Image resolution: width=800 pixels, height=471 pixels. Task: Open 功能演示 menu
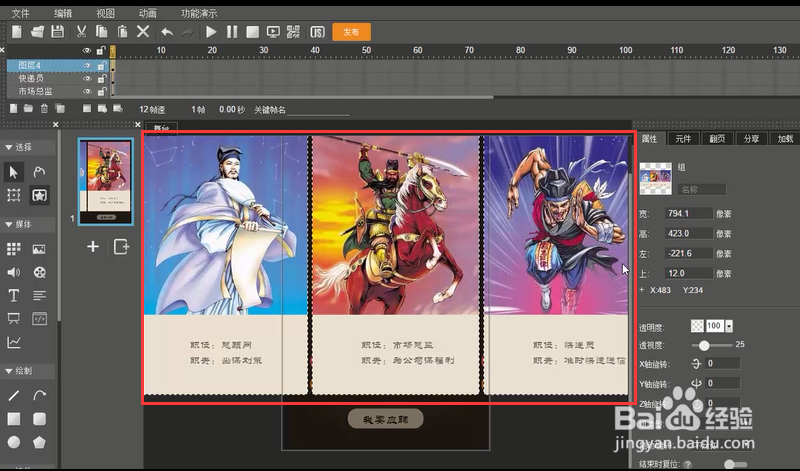(199, 13)
